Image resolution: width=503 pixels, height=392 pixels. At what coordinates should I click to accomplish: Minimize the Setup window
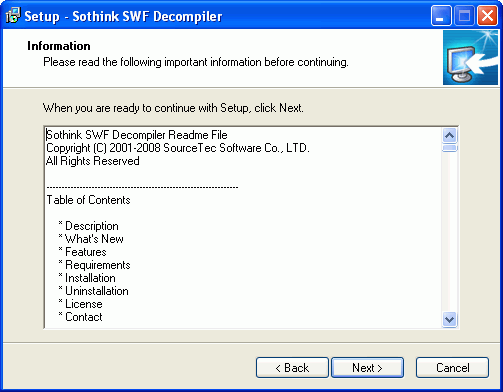[x=441, y=16]
